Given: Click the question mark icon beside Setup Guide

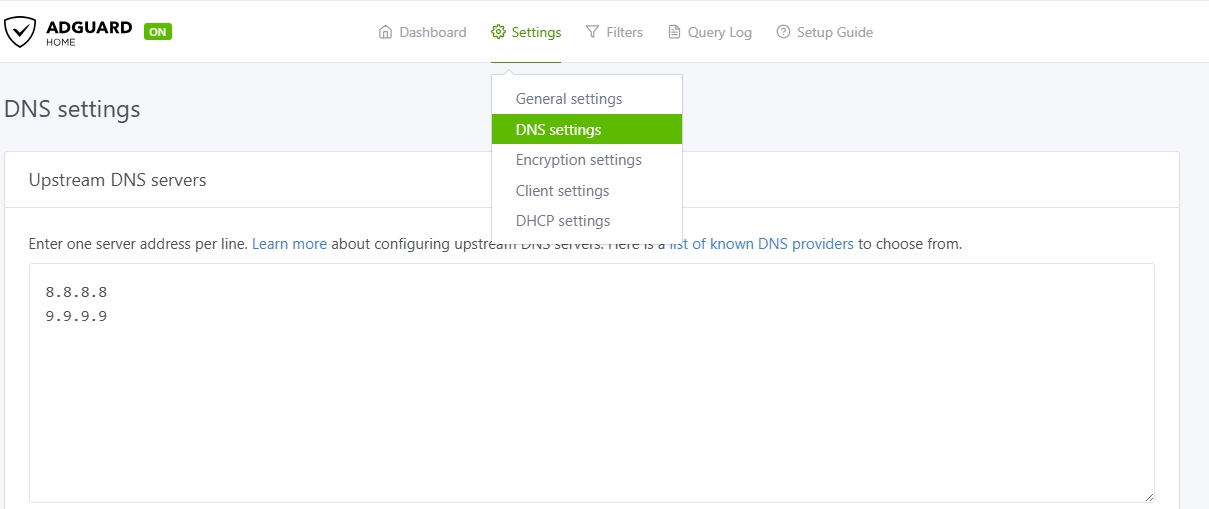Looking at the screenshot, I should point(783,32).
